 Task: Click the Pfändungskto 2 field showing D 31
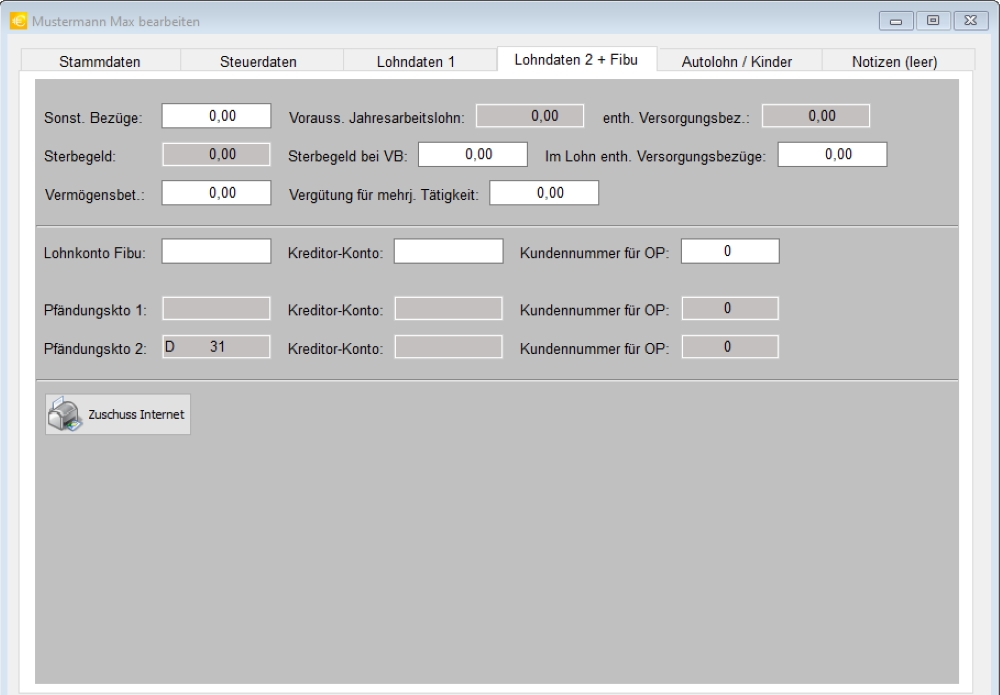click(216, 347)
